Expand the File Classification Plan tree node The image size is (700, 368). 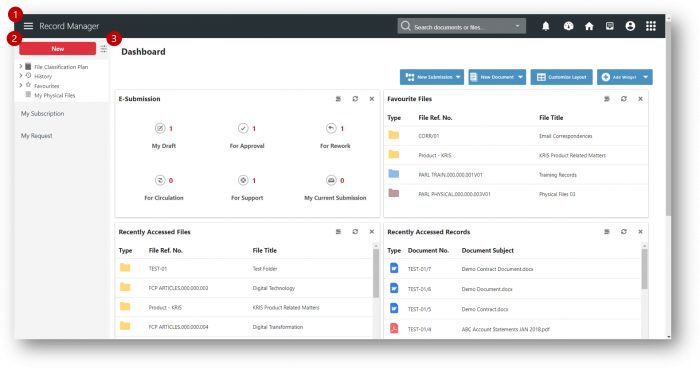[21, 66]
